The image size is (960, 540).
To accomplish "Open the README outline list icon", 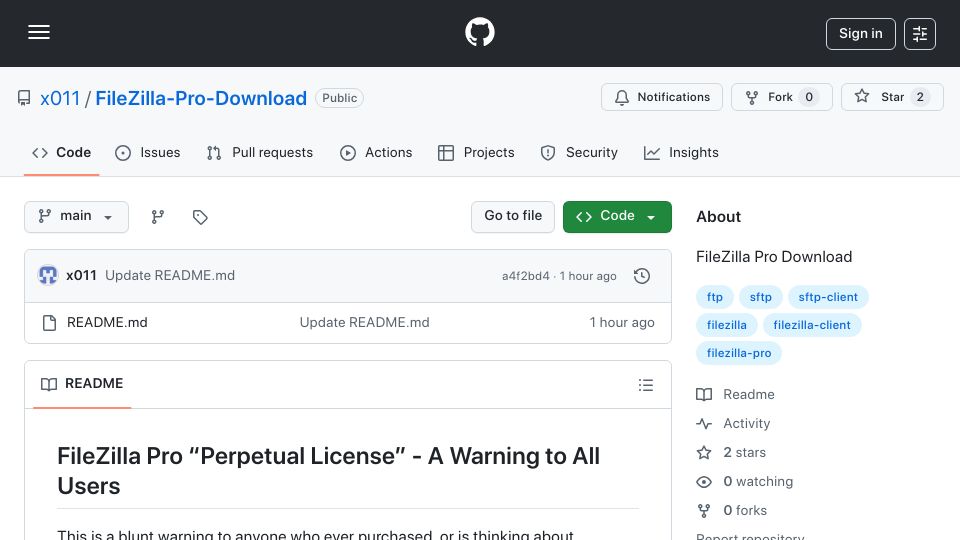I will click(x=645, y=385).
